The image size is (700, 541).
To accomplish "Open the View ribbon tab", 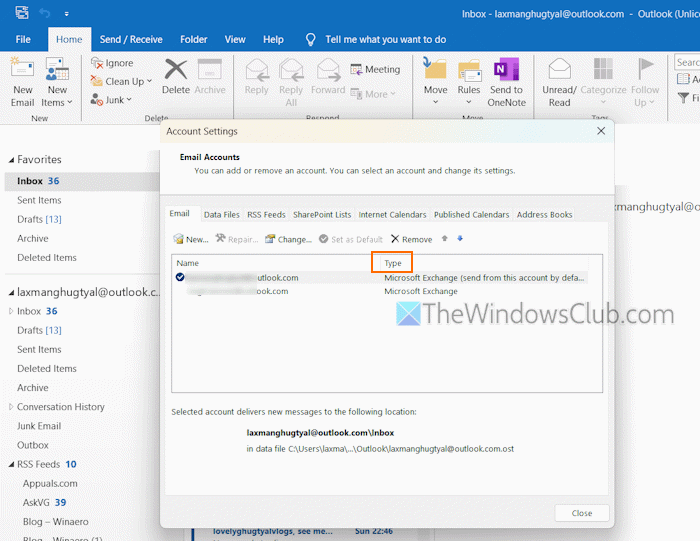I will pyautogui.click(x=235, y=39).
